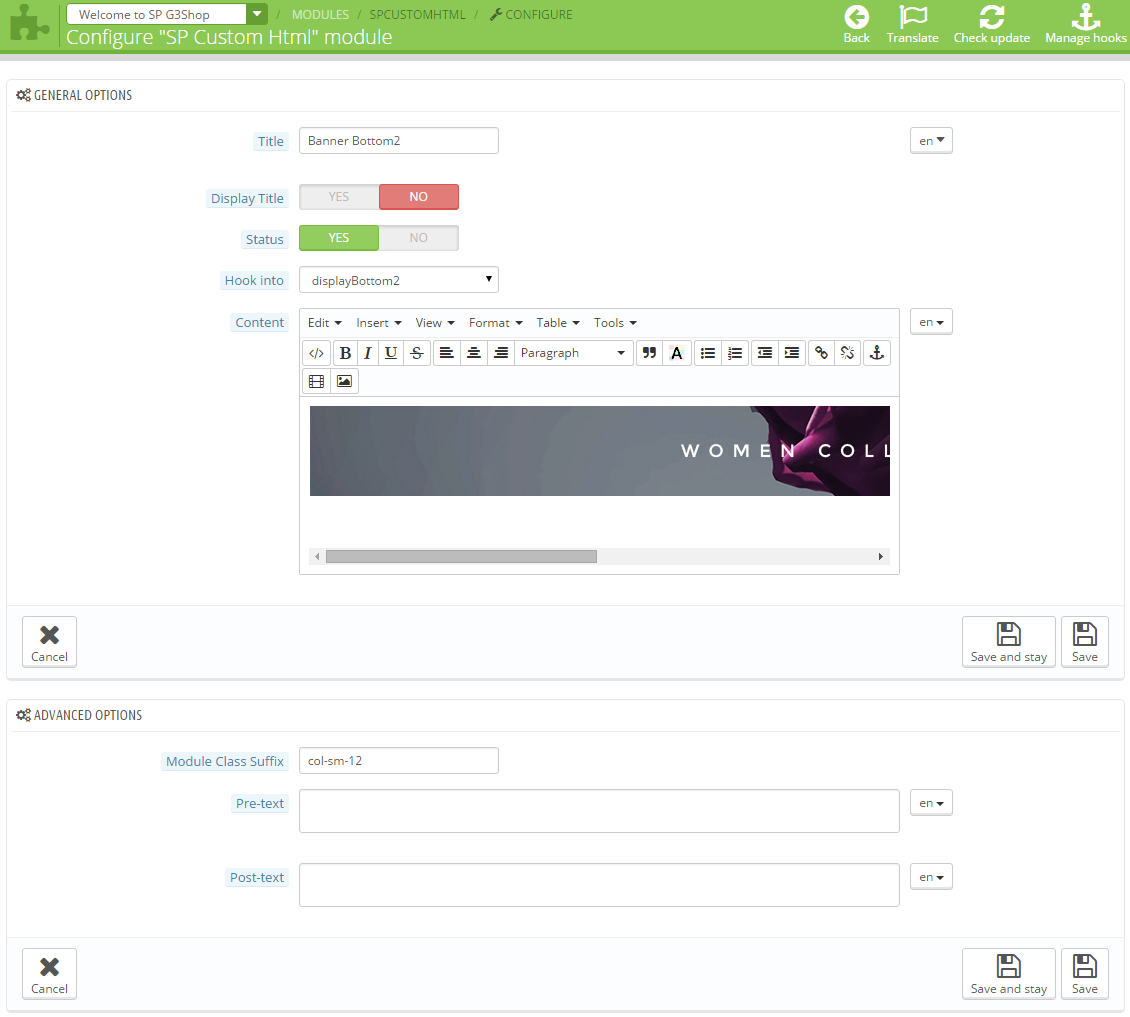Open the editor Tools menu
Viewport: 1130px width, 1017px height.
point(615,323)
